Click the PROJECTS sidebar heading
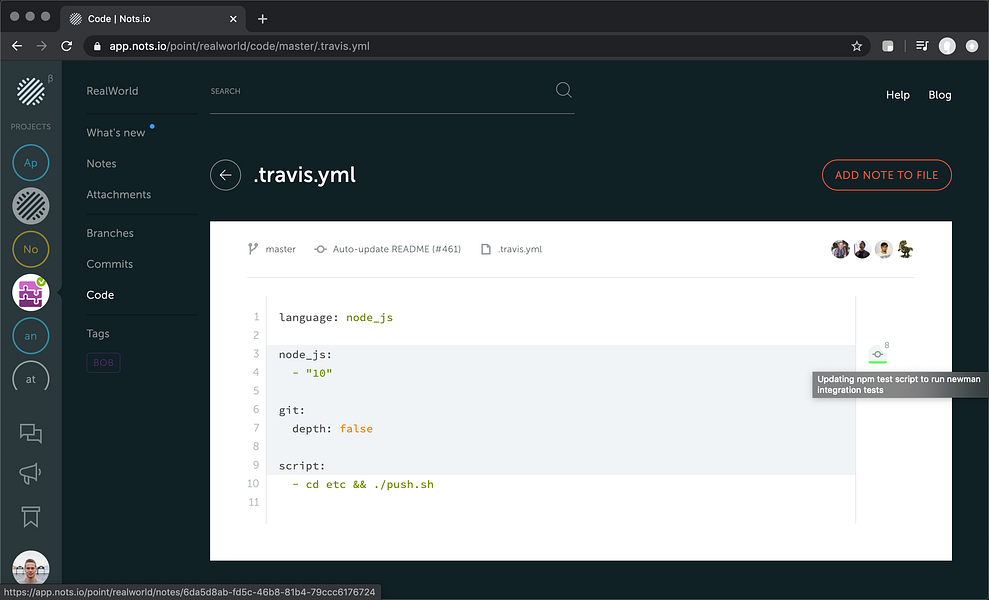This screenshot has height=600, width=989. 30,127
